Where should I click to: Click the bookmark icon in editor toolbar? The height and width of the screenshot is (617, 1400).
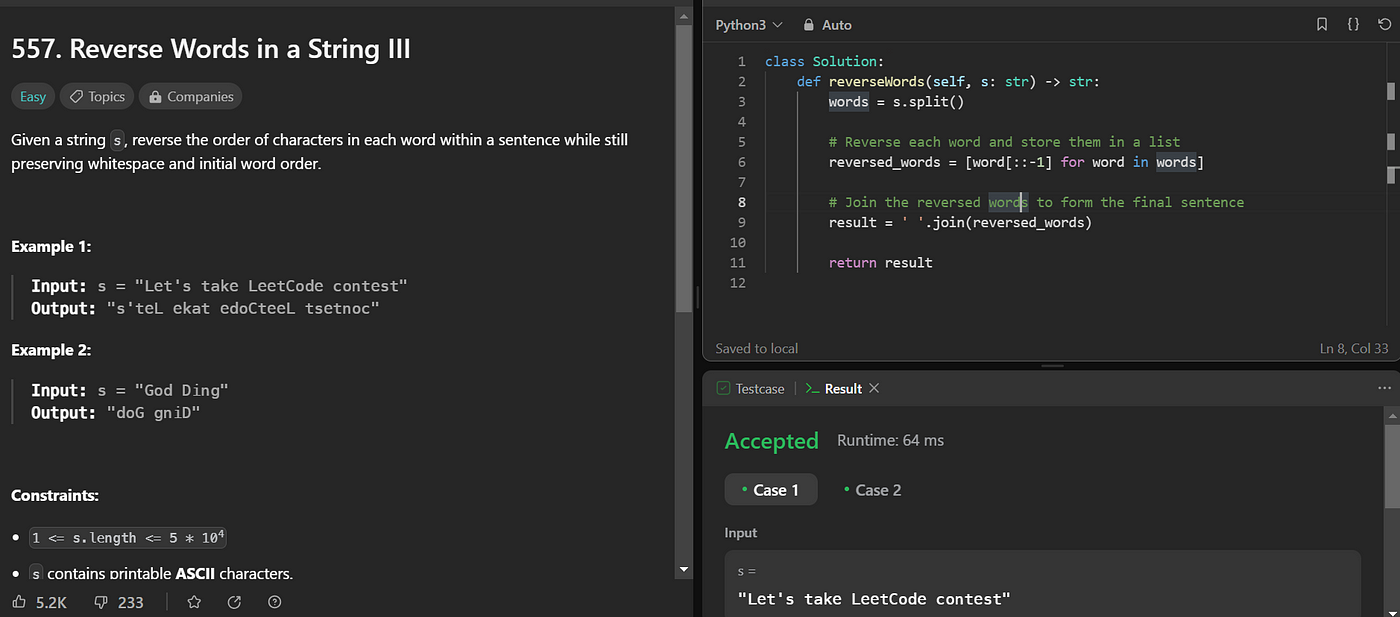click(1322, 25)
